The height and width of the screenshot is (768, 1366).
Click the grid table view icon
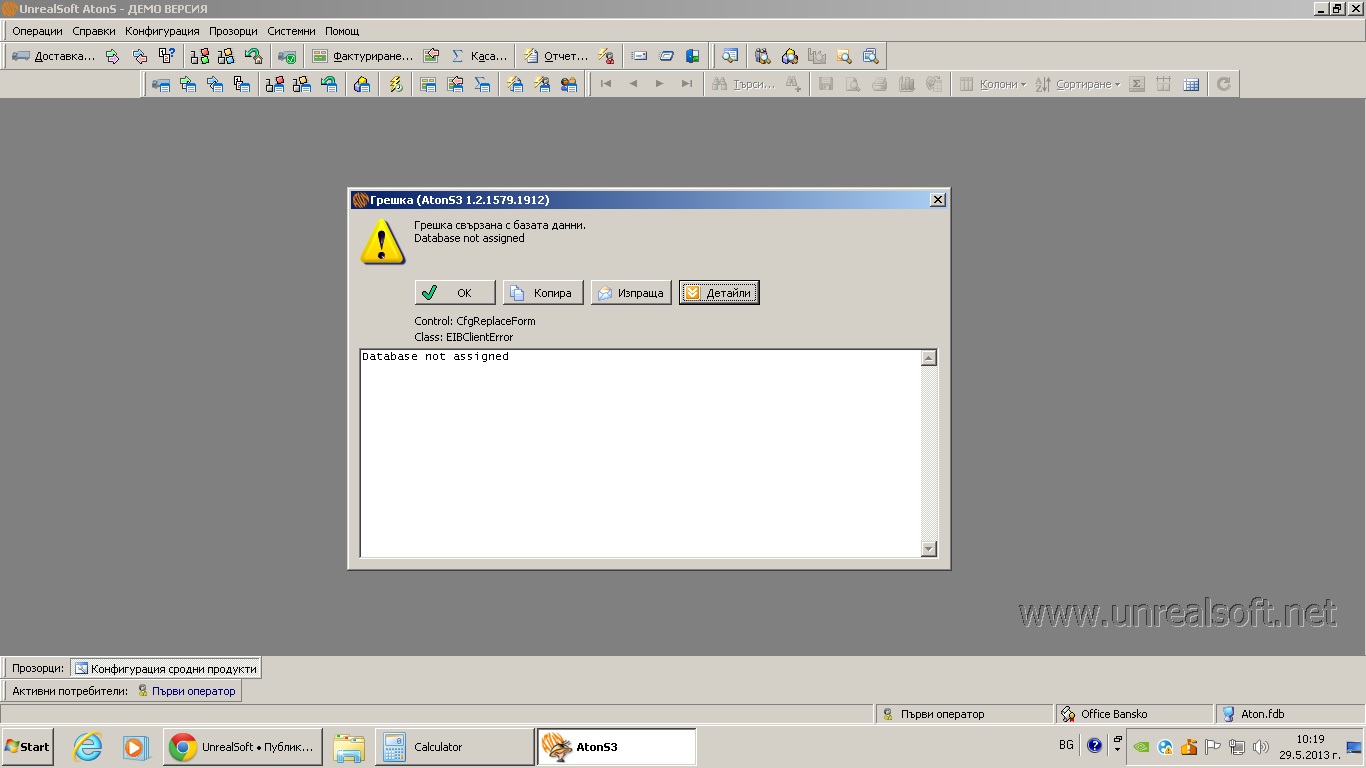1191,85
